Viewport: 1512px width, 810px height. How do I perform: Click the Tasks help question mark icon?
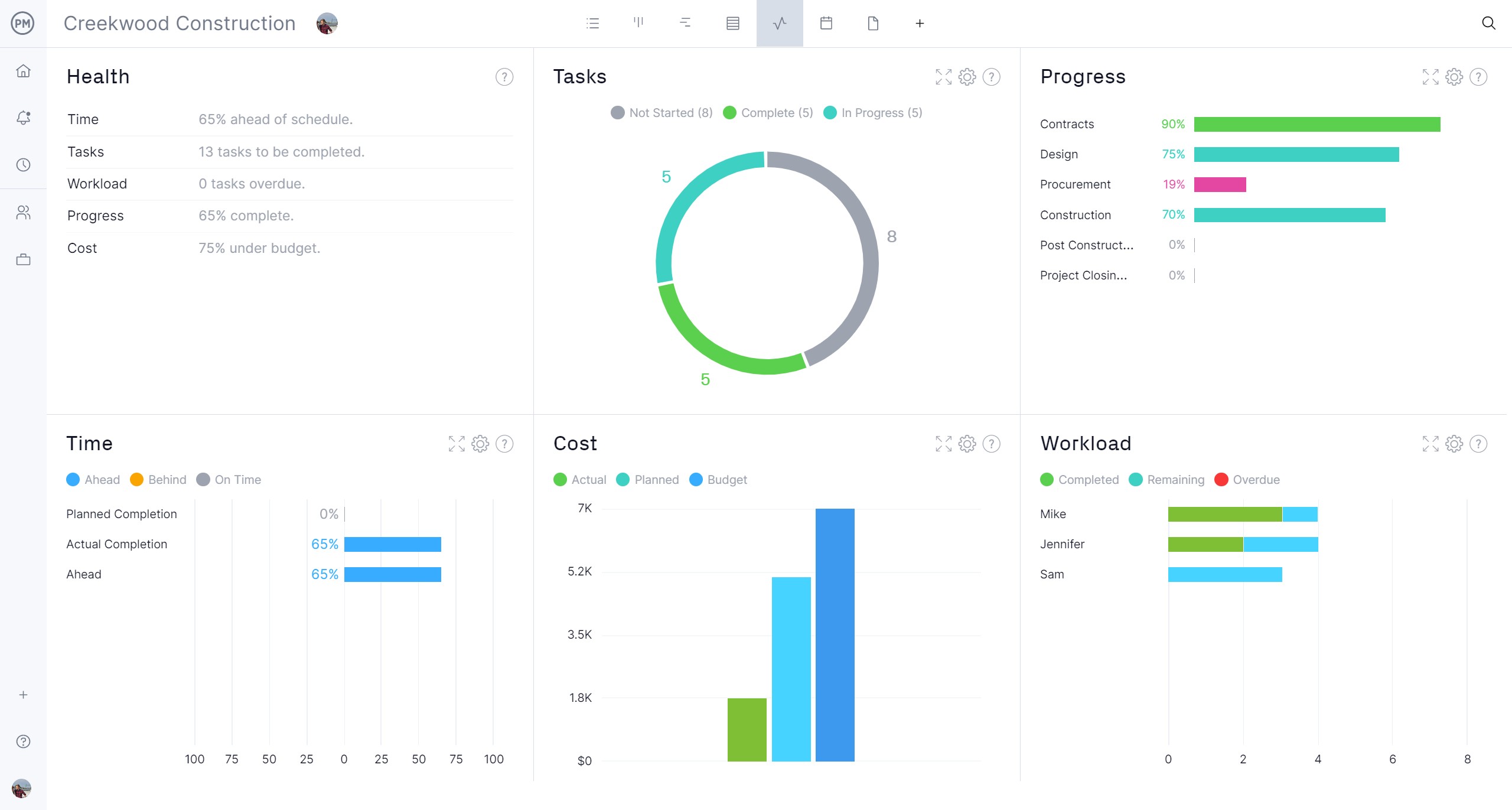pos(991,76)
